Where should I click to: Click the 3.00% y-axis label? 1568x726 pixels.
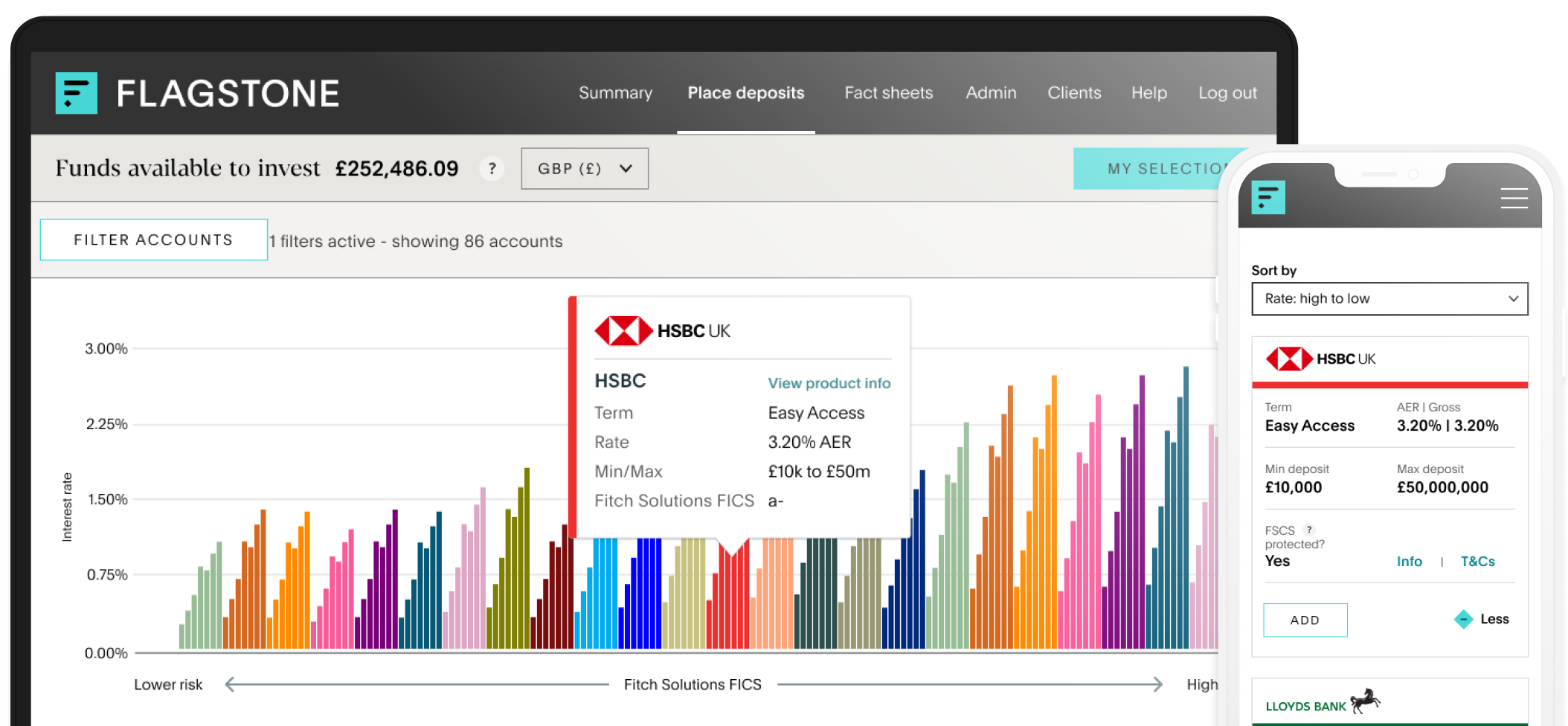click(106, 348)
